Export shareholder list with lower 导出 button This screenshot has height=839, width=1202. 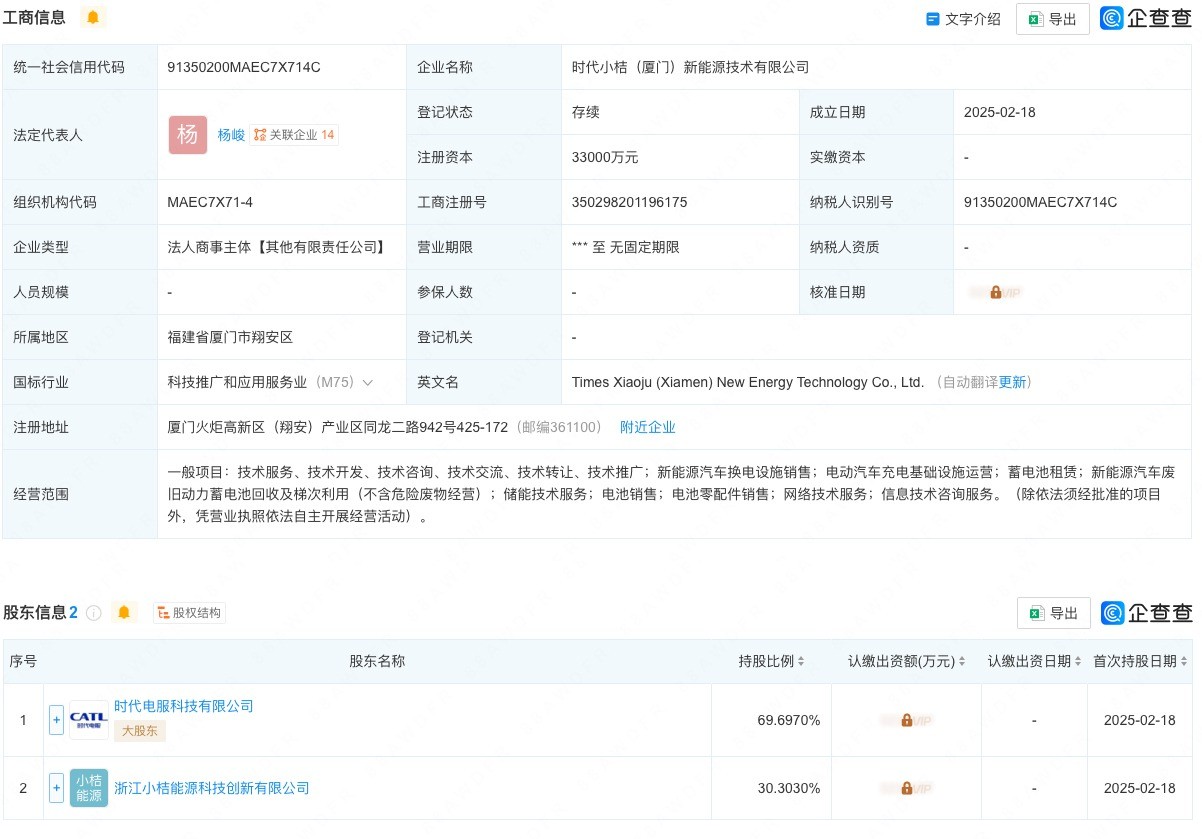(x=1054, y=613)
